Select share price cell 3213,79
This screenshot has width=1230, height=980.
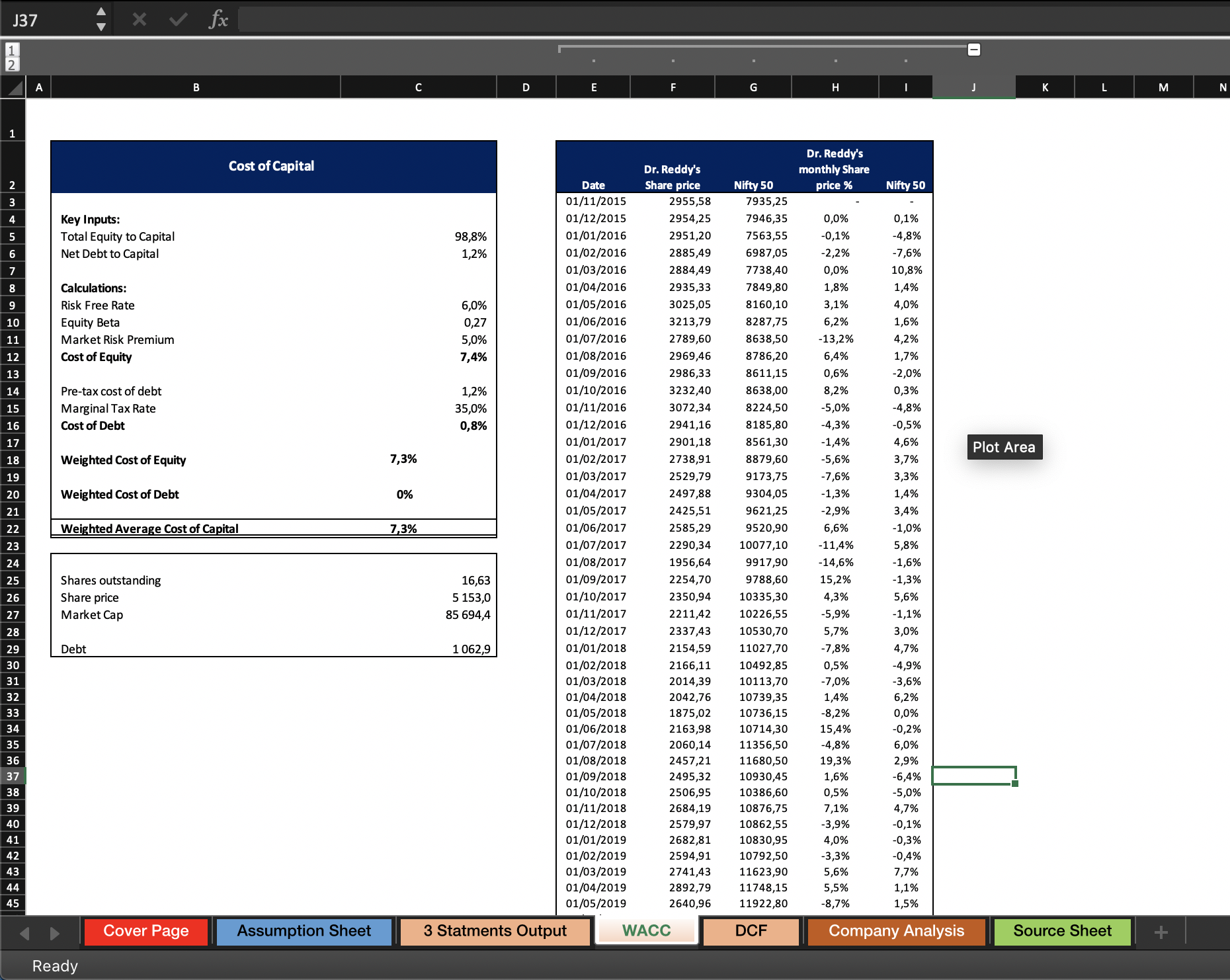click(x=689, y=321)
